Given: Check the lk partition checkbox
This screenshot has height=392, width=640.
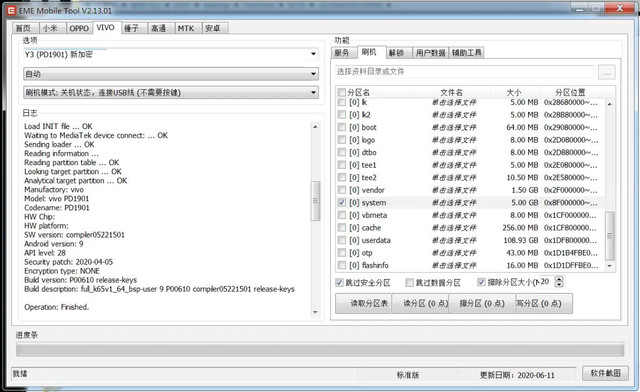Looking at the screenshot, I should 342,102.
